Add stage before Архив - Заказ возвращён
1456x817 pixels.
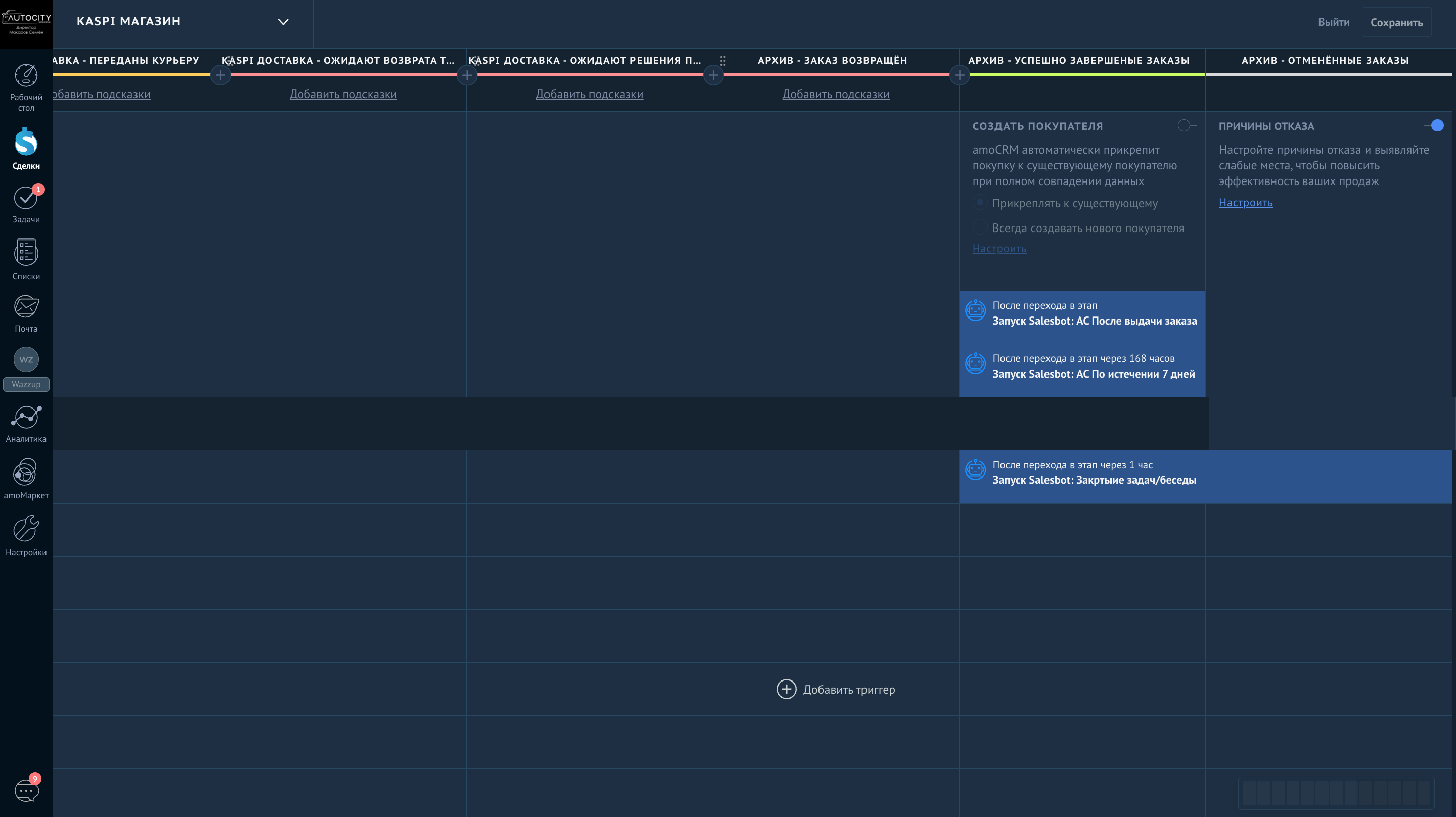713,75
